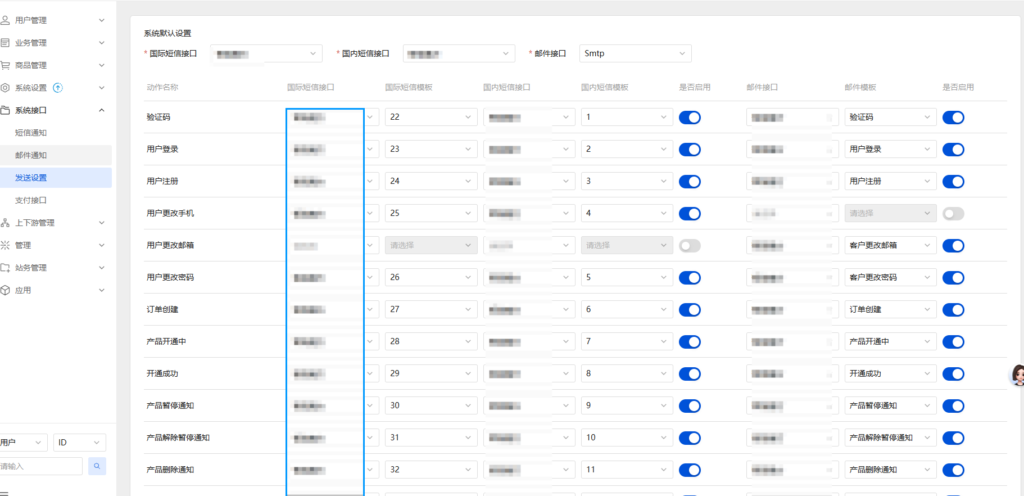
Task: Disable SMS toggle for 用户登录 row
Action: 690,149
